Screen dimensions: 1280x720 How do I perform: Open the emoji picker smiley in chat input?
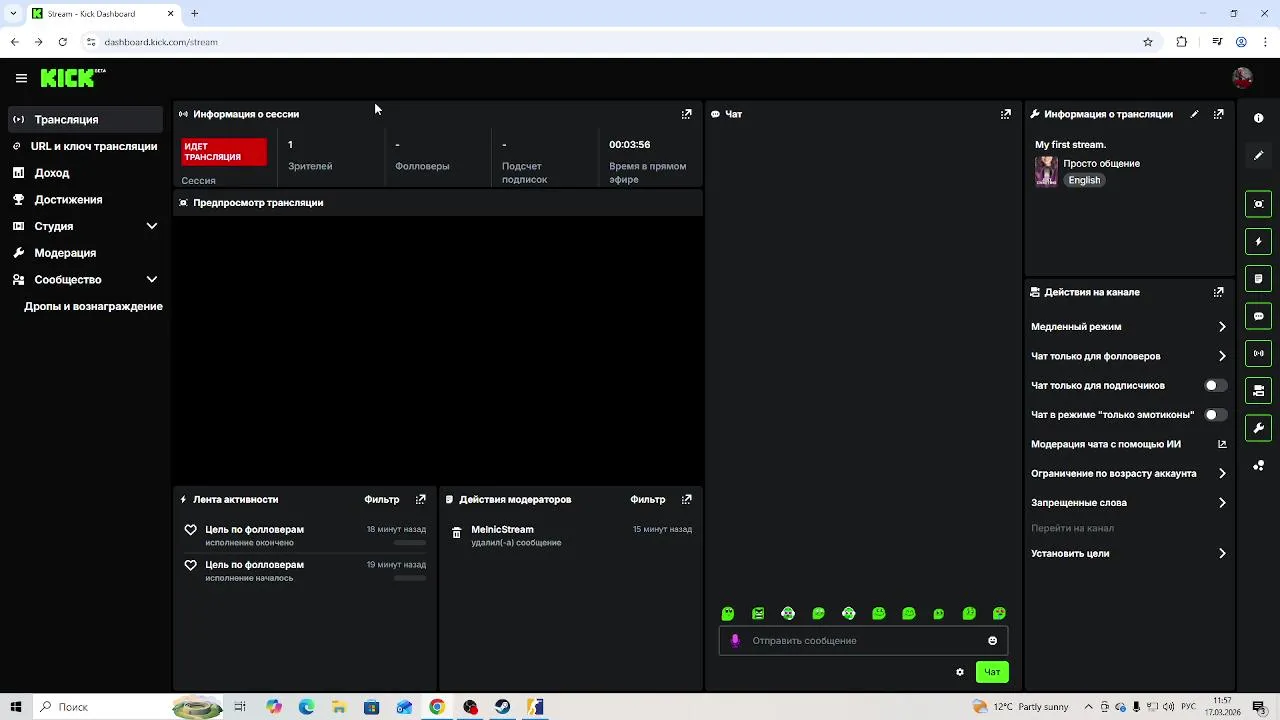992,641
